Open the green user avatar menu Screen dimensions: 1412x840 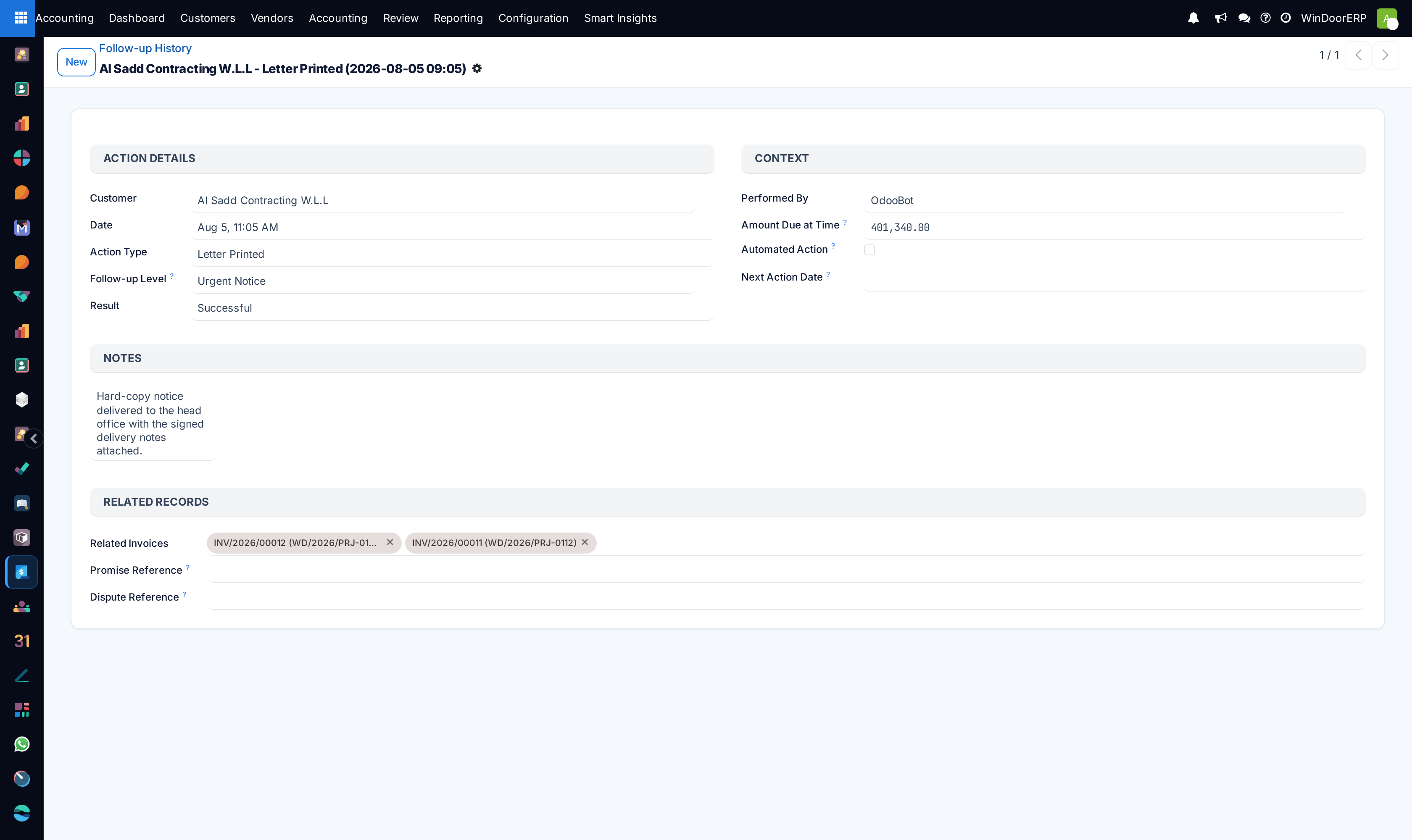pos(1386,18)
